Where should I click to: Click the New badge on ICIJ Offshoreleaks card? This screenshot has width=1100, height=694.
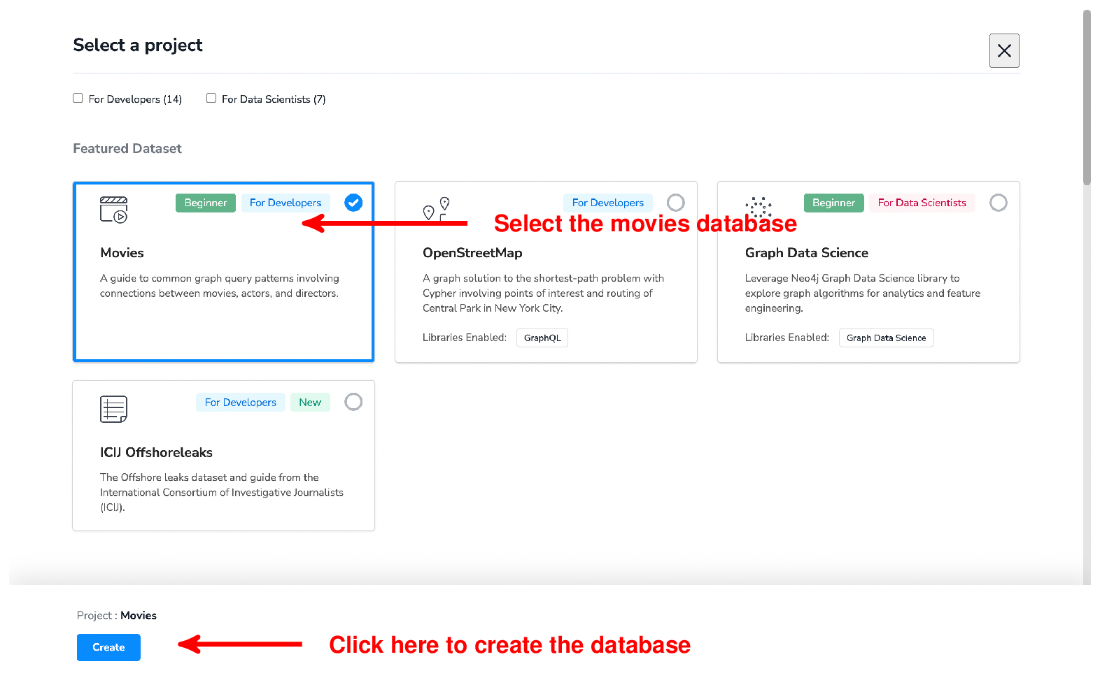(310, 402)
